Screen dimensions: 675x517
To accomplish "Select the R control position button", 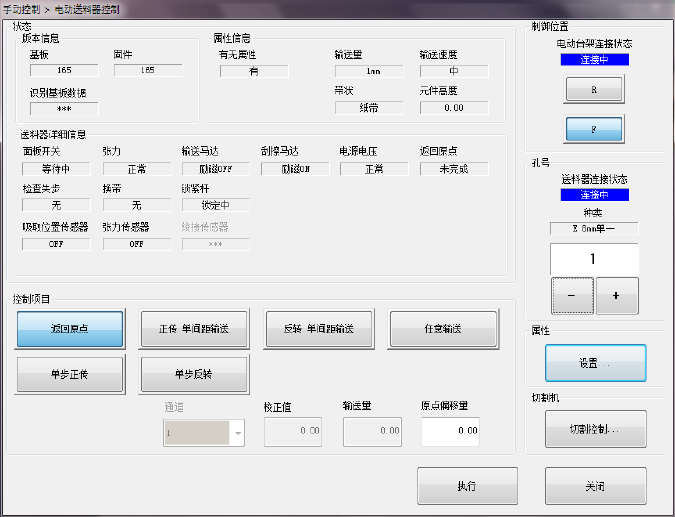I will [594, 90].
